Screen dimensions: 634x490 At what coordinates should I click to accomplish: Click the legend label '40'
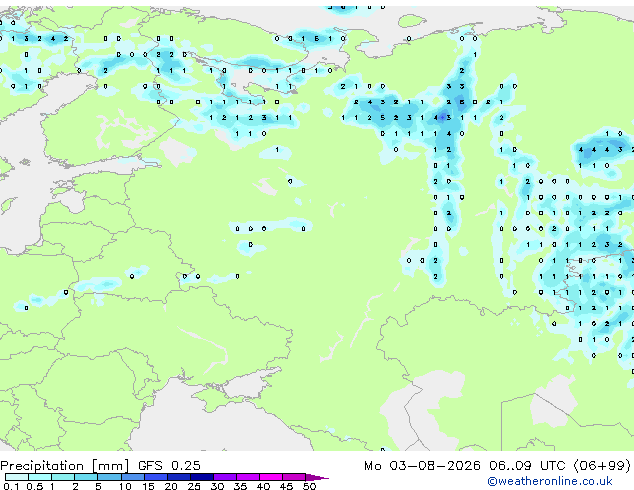(263, 486)
